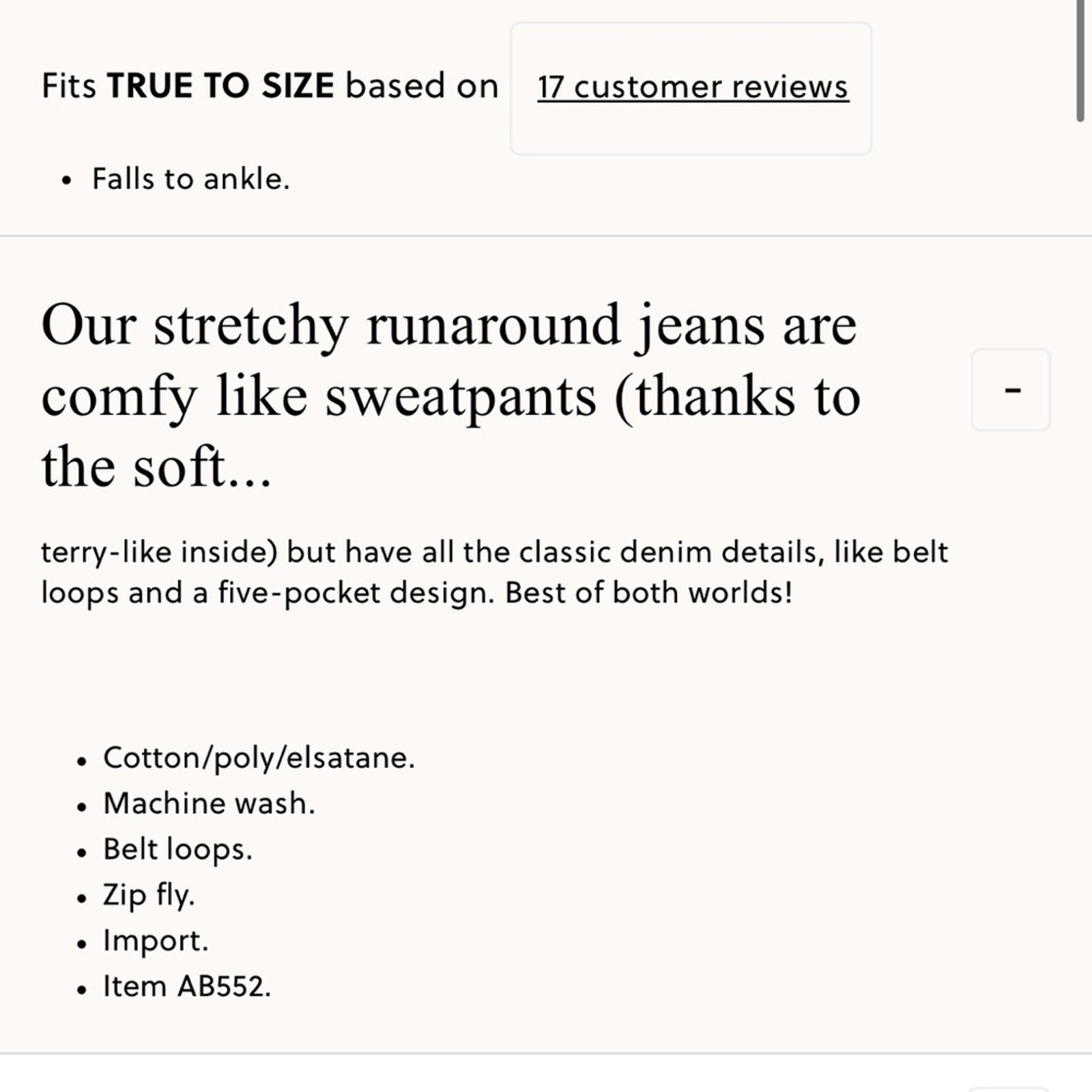Click the "Zip fly." bullet item
1092x1092 pixels.
click(x=149, y=895)
